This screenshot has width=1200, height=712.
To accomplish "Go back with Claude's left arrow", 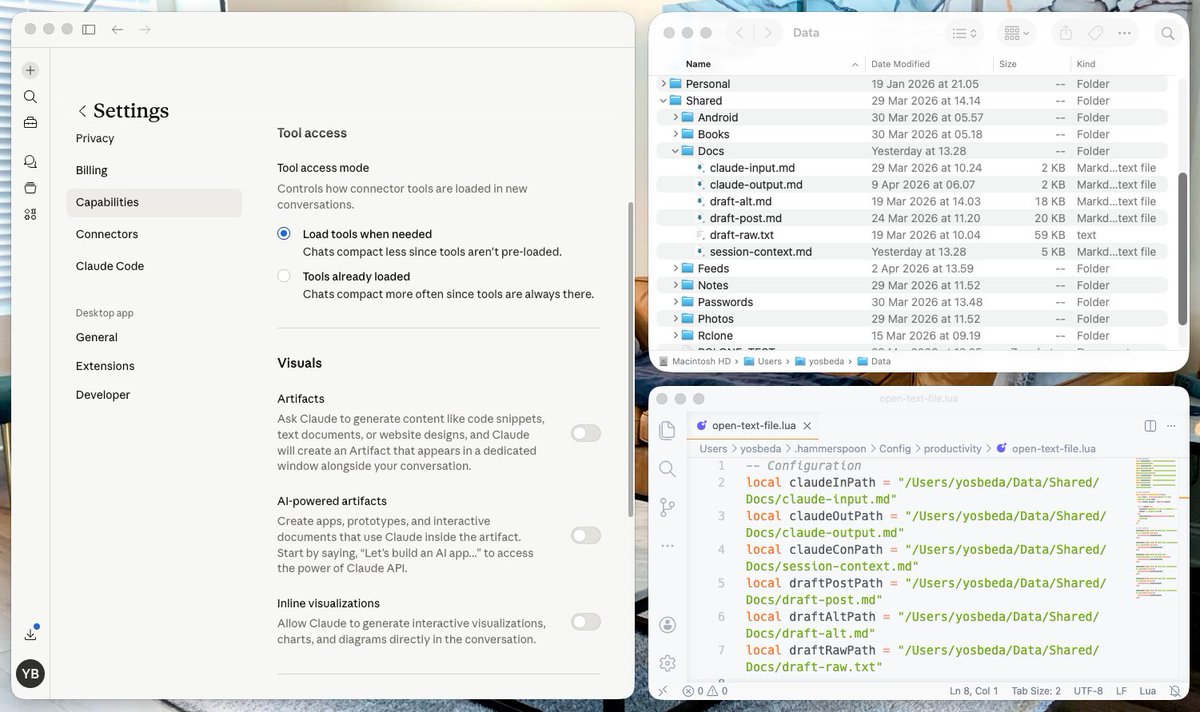I will click(x=118, y=30).
